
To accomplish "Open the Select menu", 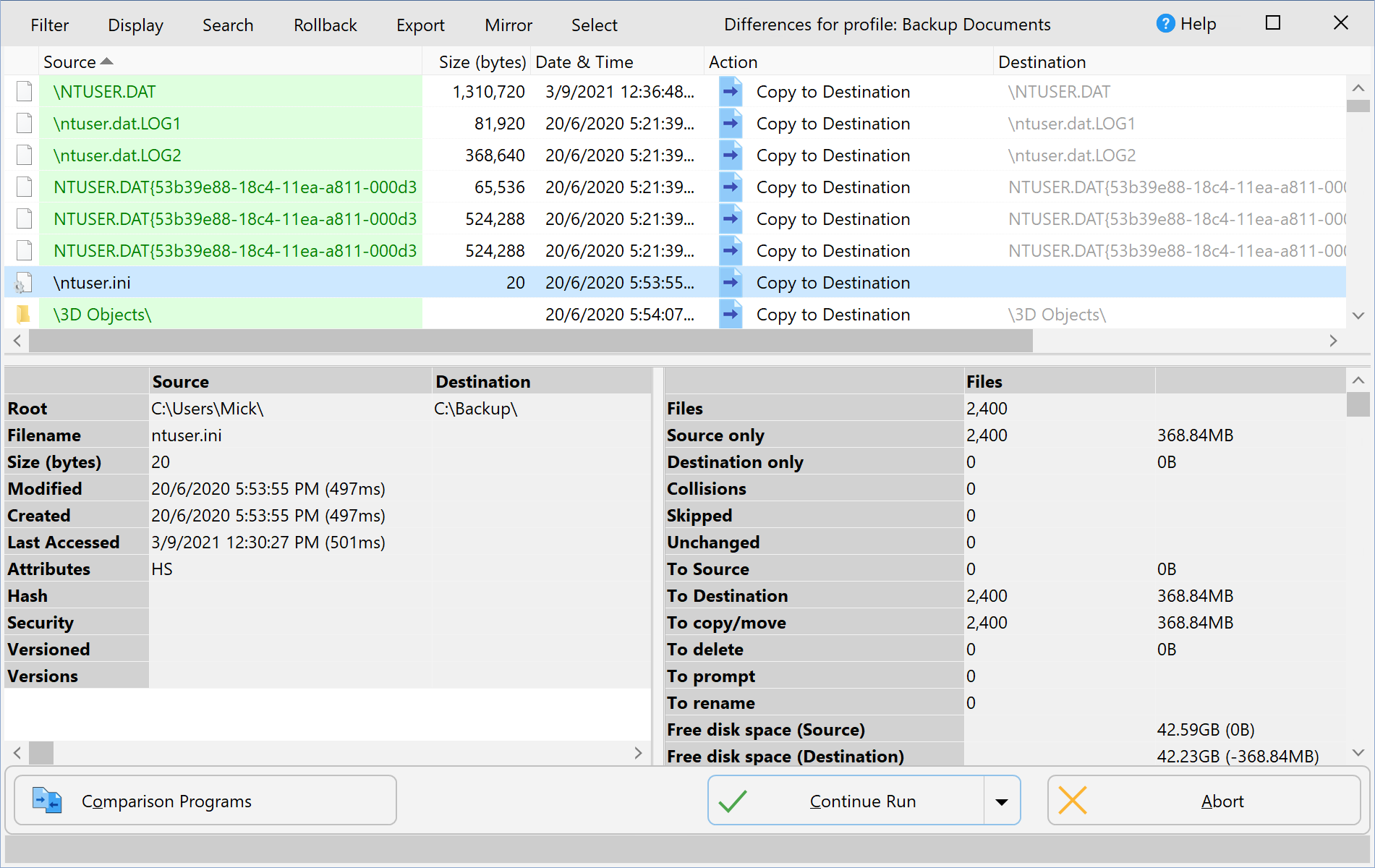I will click(x=594, y=25).
